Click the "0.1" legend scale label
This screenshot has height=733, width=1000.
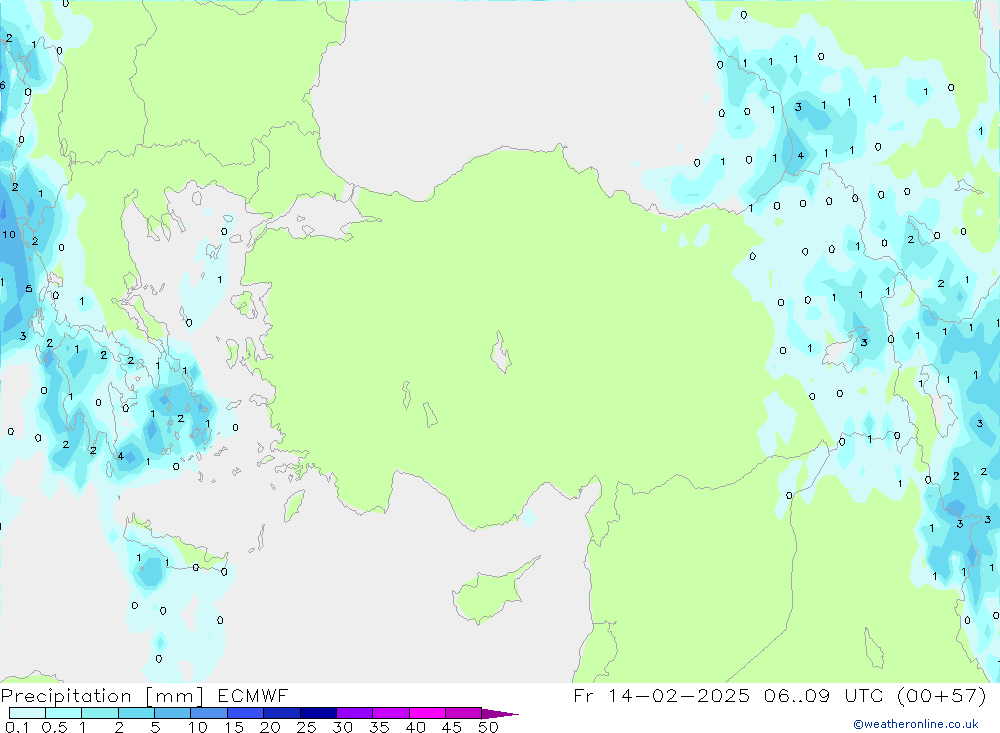pyautogui.click(x=17, y=727)
